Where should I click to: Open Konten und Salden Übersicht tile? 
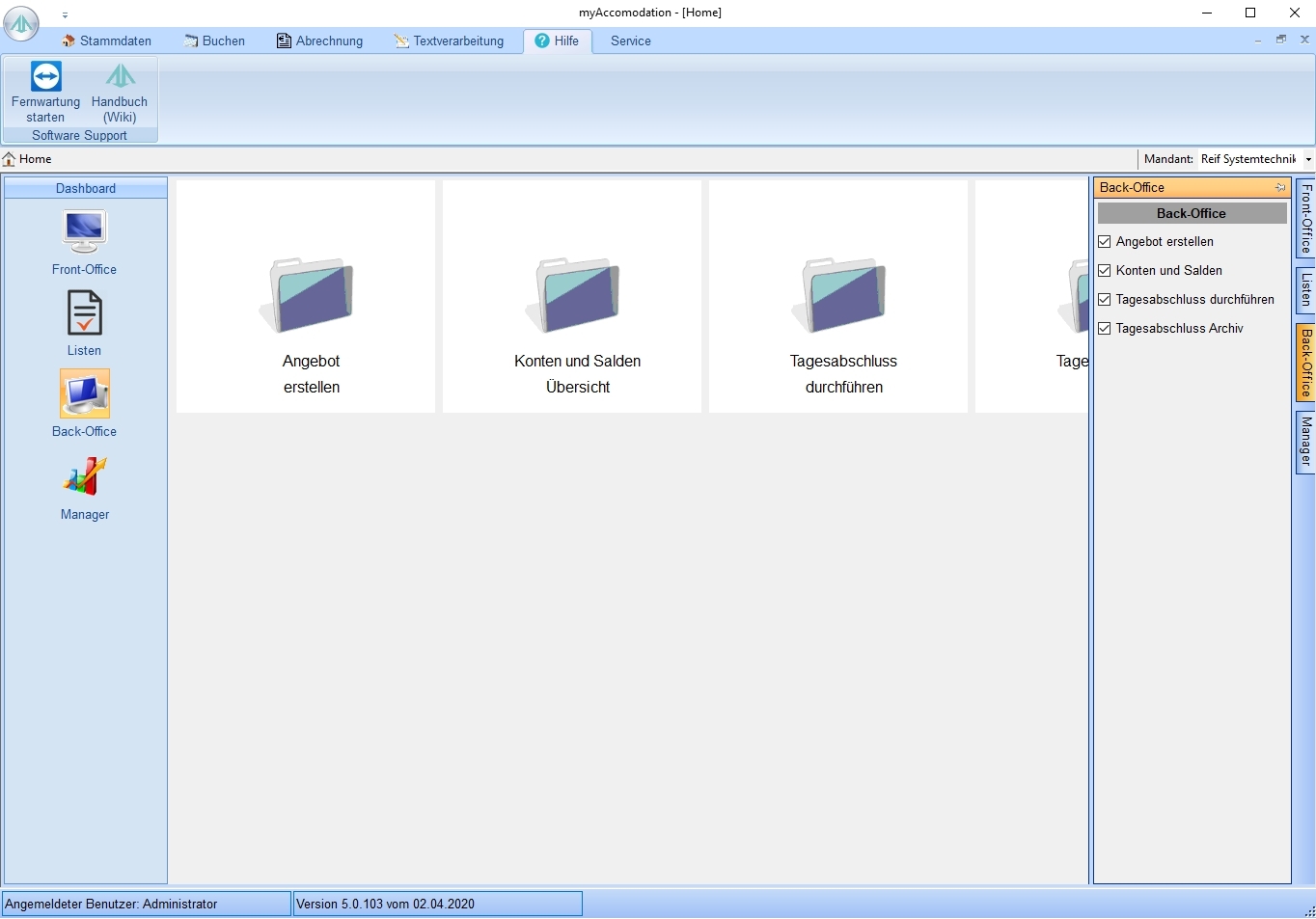577,296
